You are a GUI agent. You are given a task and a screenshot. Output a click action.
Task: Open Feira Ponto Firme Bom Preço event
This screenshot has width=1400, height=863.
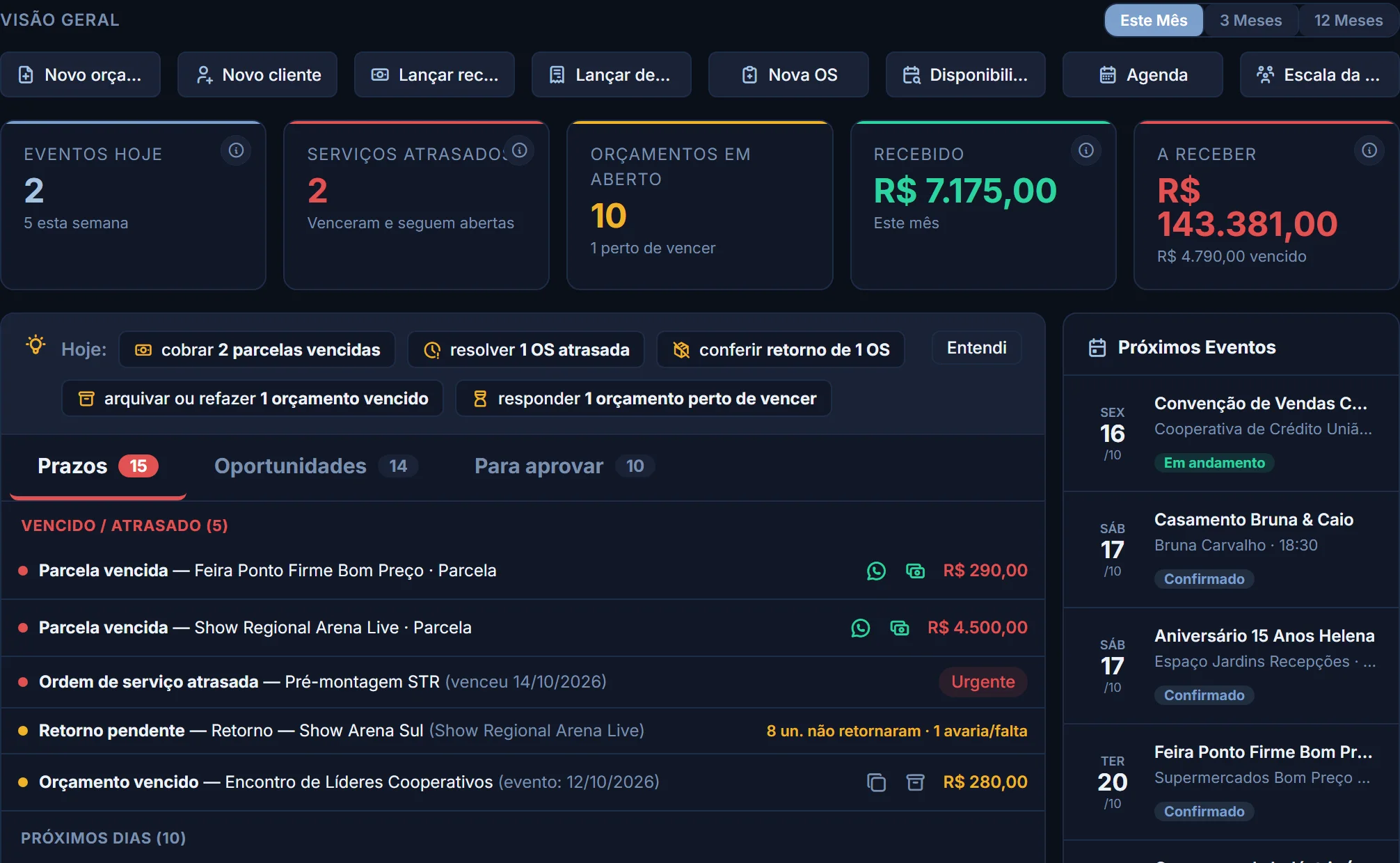click(1232, 782)
